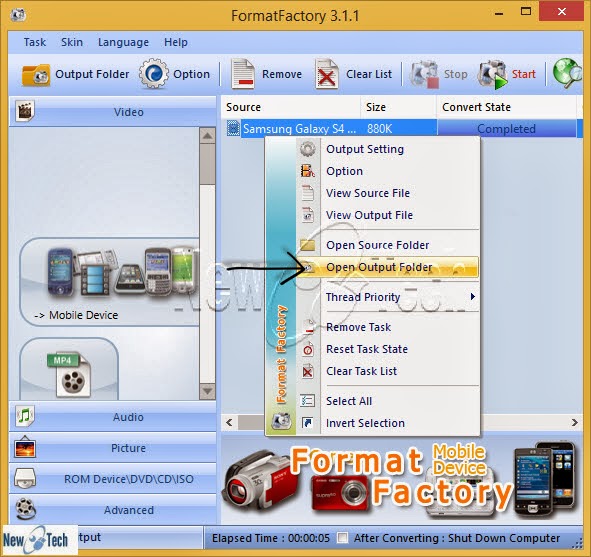Viewport: 591px width, 557px height.
Task: Click the 880K size cell
Action: pos(379,129)
